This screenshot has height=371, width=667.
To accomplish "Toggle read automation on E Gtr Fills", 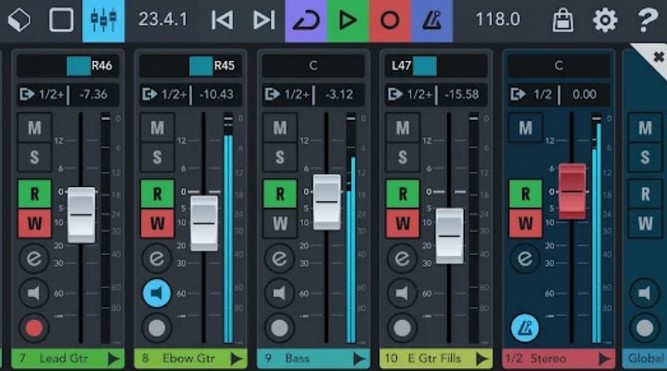I will click(402, 194).
